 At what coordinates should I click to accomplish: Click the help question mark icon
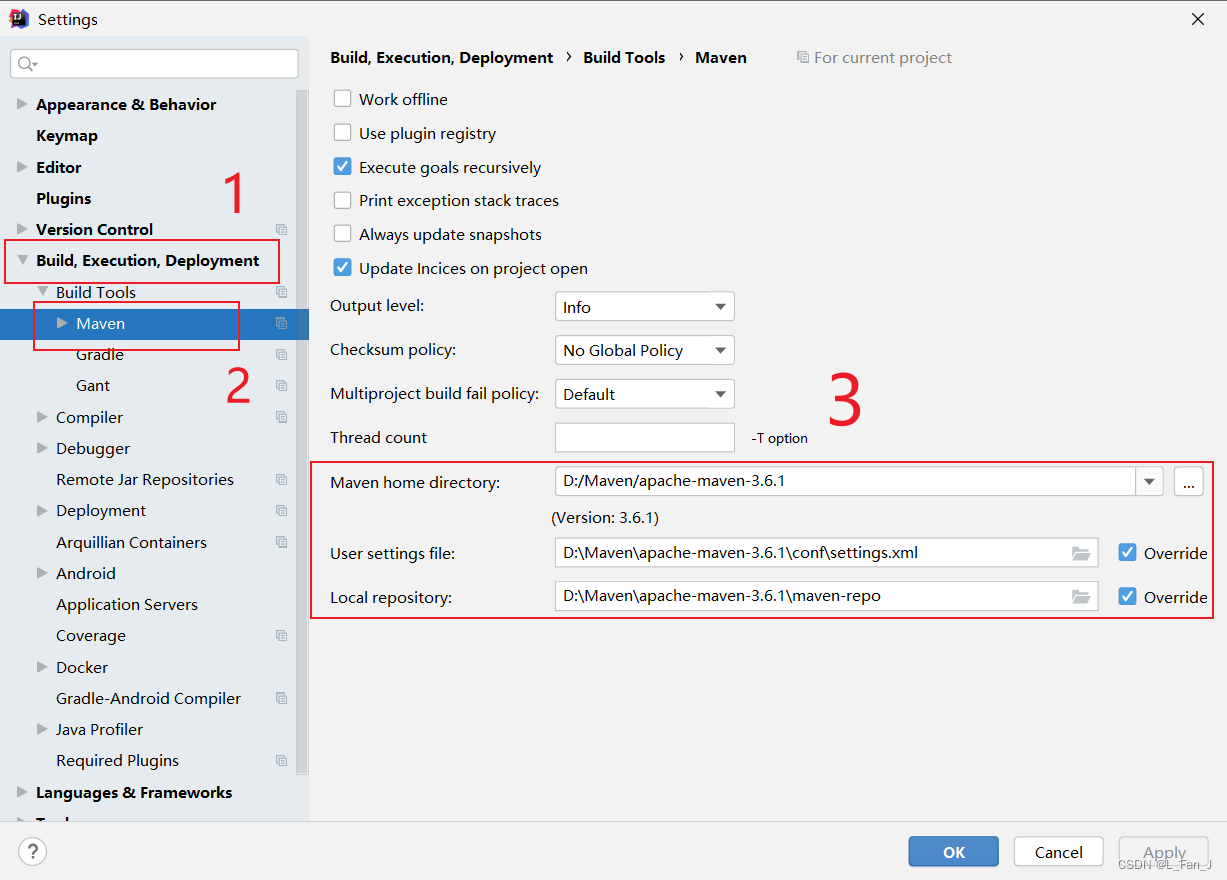coord(30,851)
